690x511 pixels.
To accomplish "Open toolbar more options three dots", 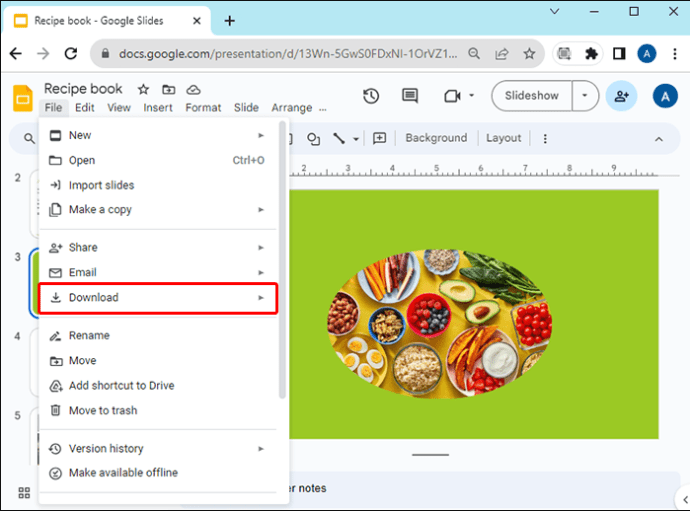I will click(545, 139).
